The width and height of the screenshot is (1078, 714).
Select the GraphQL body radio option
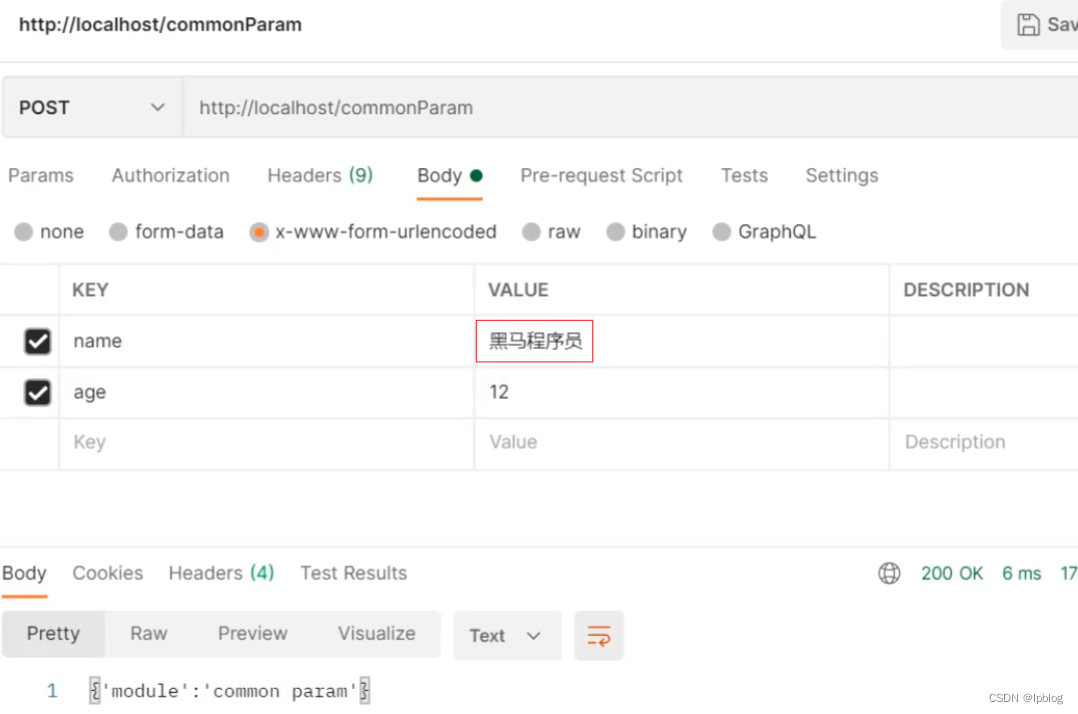[x=721, y=232]
